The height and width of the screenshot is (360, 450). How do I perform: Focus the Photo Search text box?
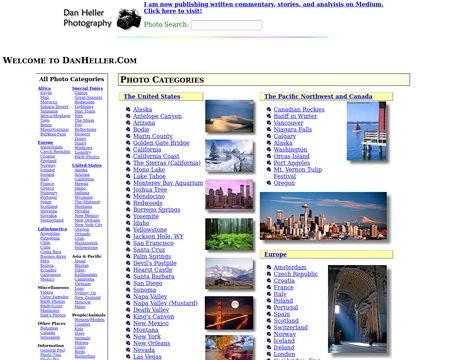226,25
